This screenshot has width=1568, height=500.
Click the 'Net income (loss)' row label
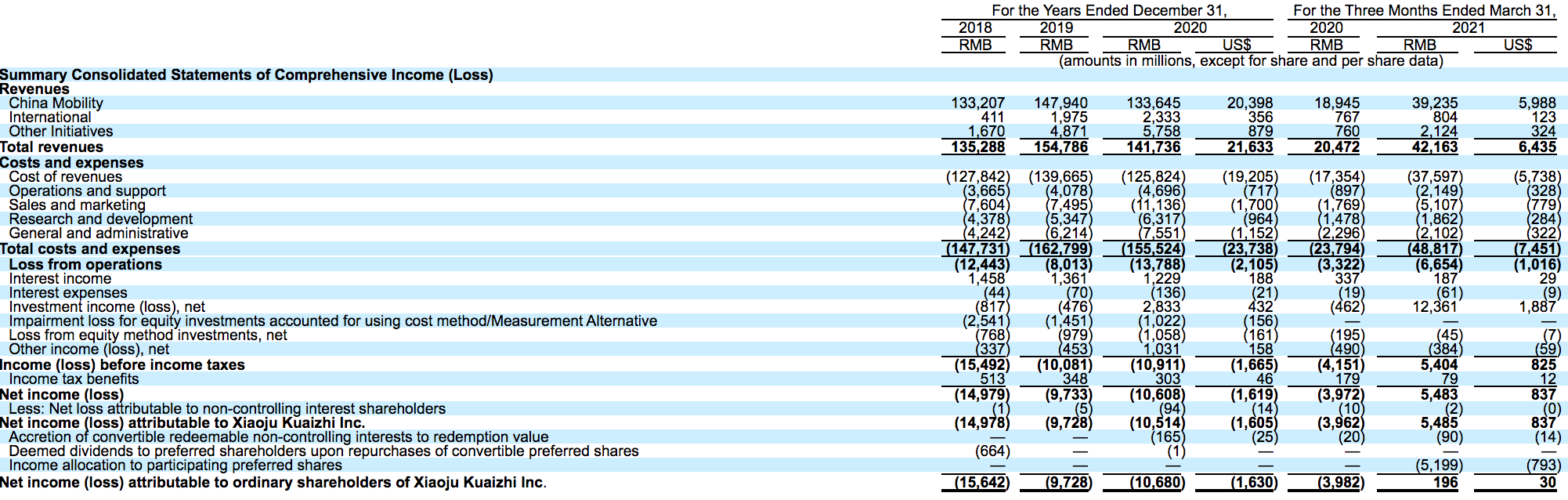[62, 394]
